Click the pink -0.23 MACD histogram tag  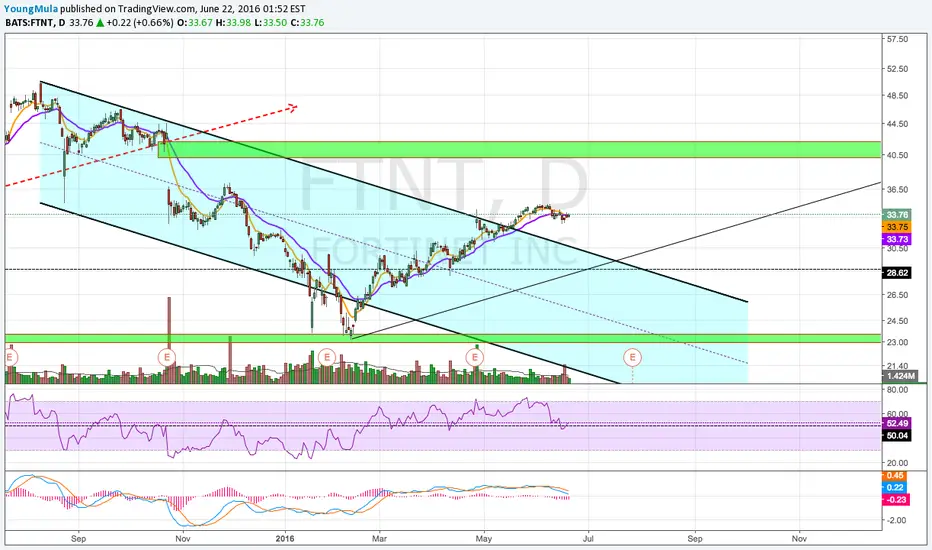click(x=896, y=500)
